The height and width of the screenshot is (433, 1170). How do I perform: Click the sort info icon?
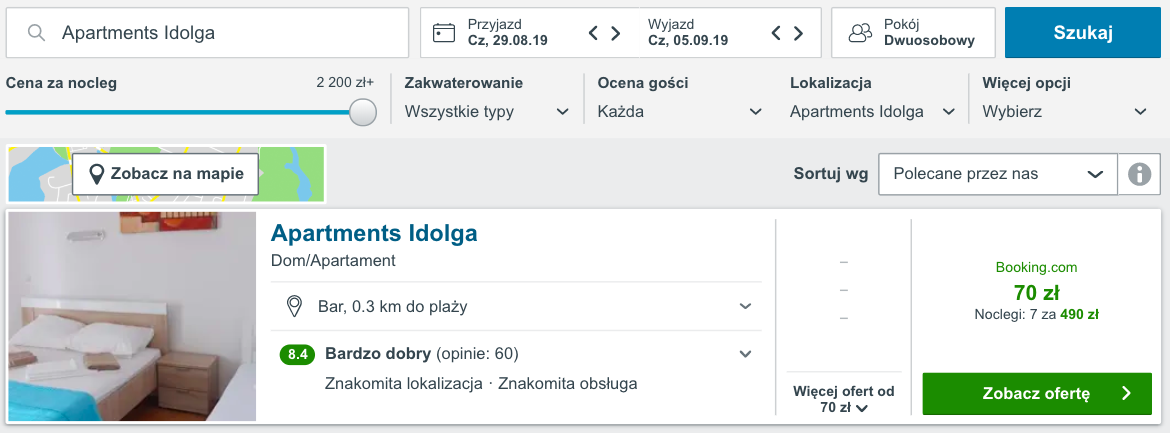1139,174
